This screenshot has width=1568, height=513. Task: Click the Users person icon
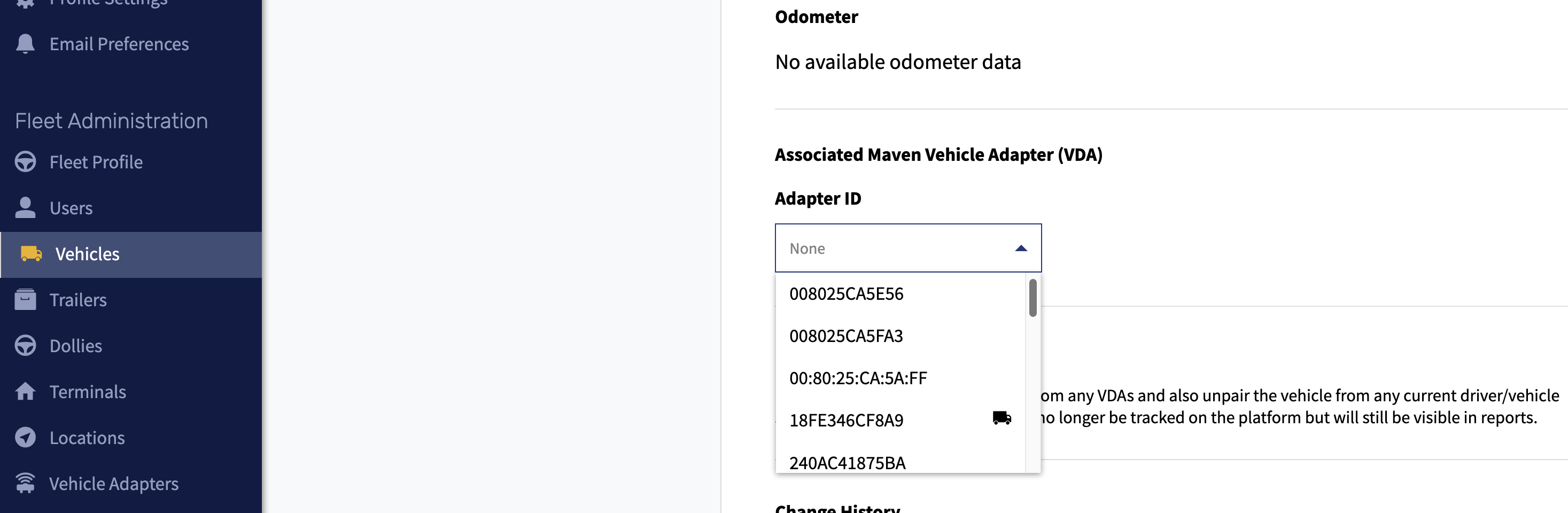25,207
